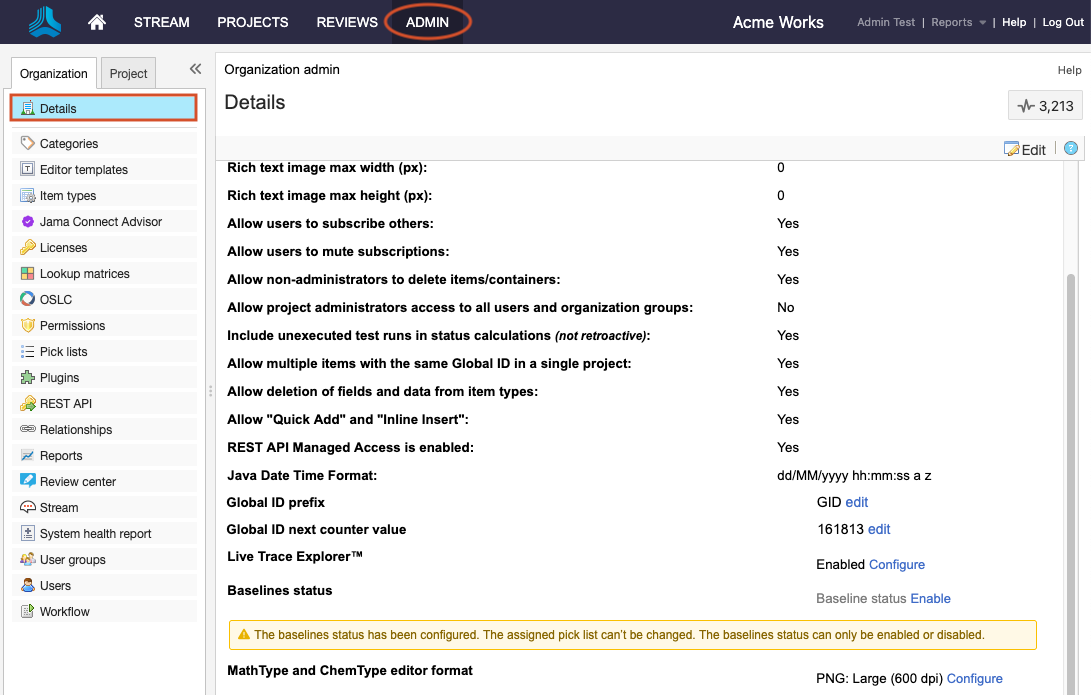The width and height of the screenshot is (1091, 695).
Task: Switch to the Project tab
Action: (x=128, y=72)
